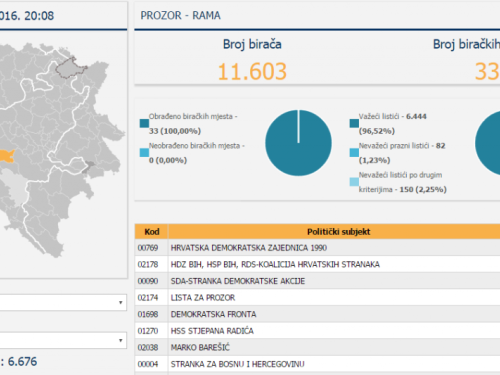Click the orange highlighted municipality on map

pos(6,156)
